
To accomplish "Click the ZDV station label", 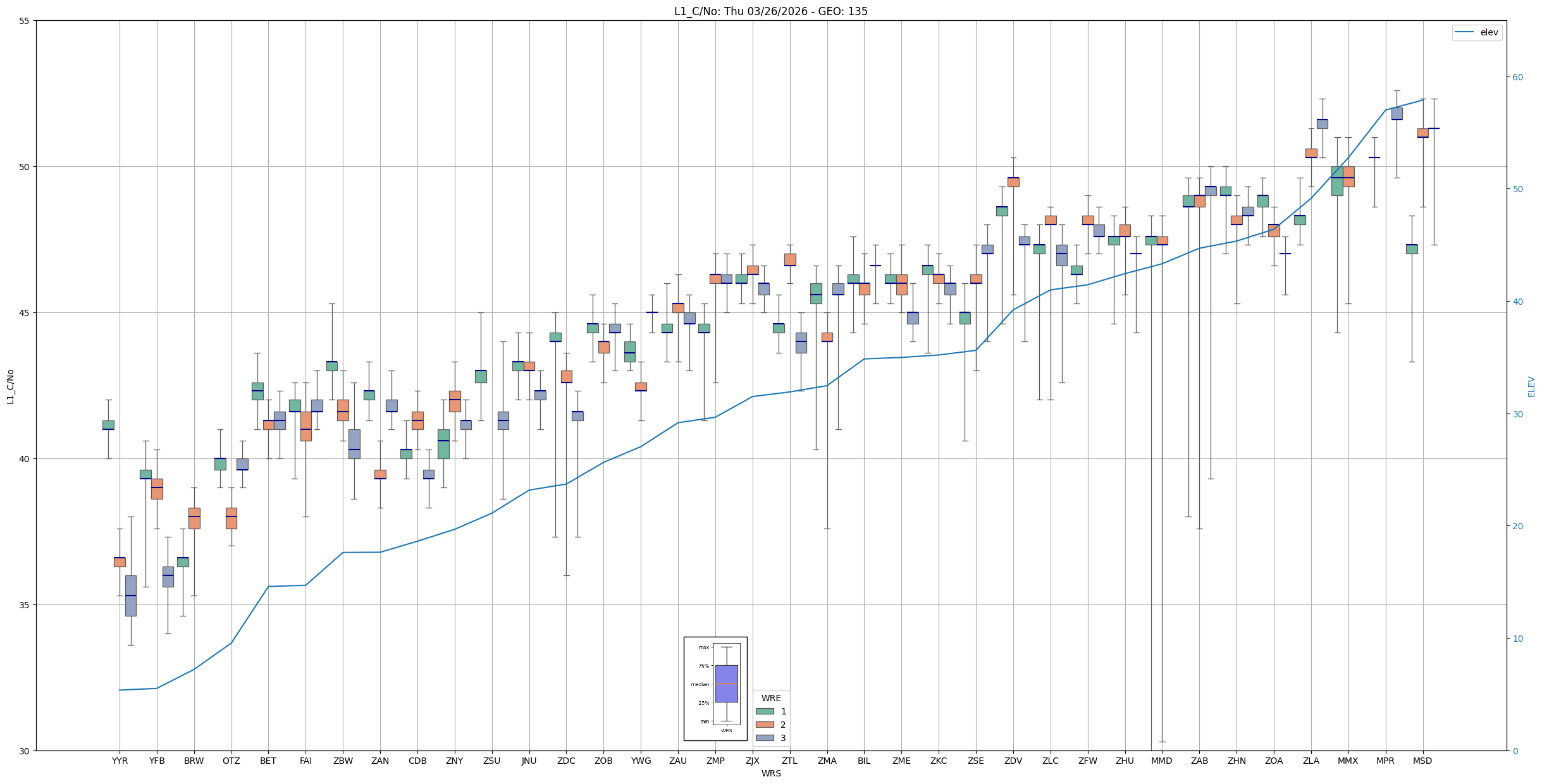I will coord(1013,761).
